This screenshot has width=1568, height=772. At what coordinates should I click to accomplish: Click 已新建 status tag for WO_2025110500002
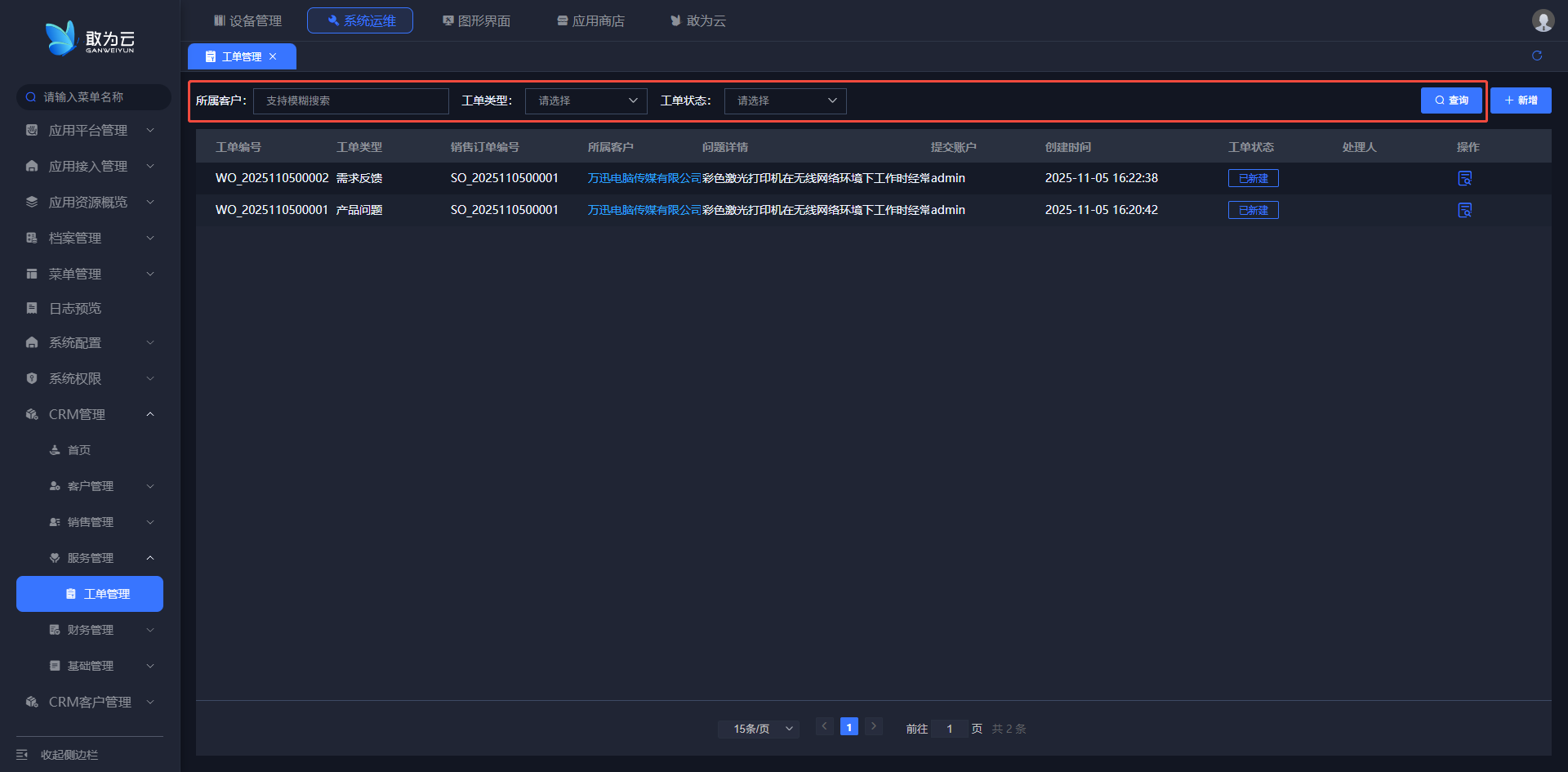click(1254, 178)
